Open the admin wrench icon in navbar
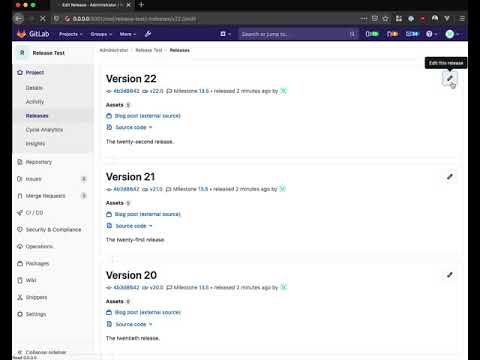This screenshot has height=360, width=480. (x=148, y=34)
